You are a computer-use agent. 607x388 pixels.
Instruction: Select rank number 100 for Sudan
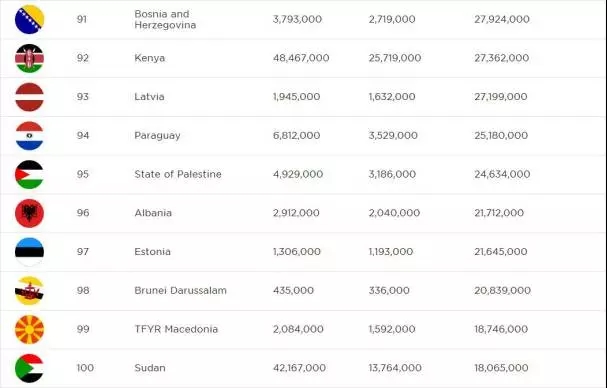tap(85, 368)
